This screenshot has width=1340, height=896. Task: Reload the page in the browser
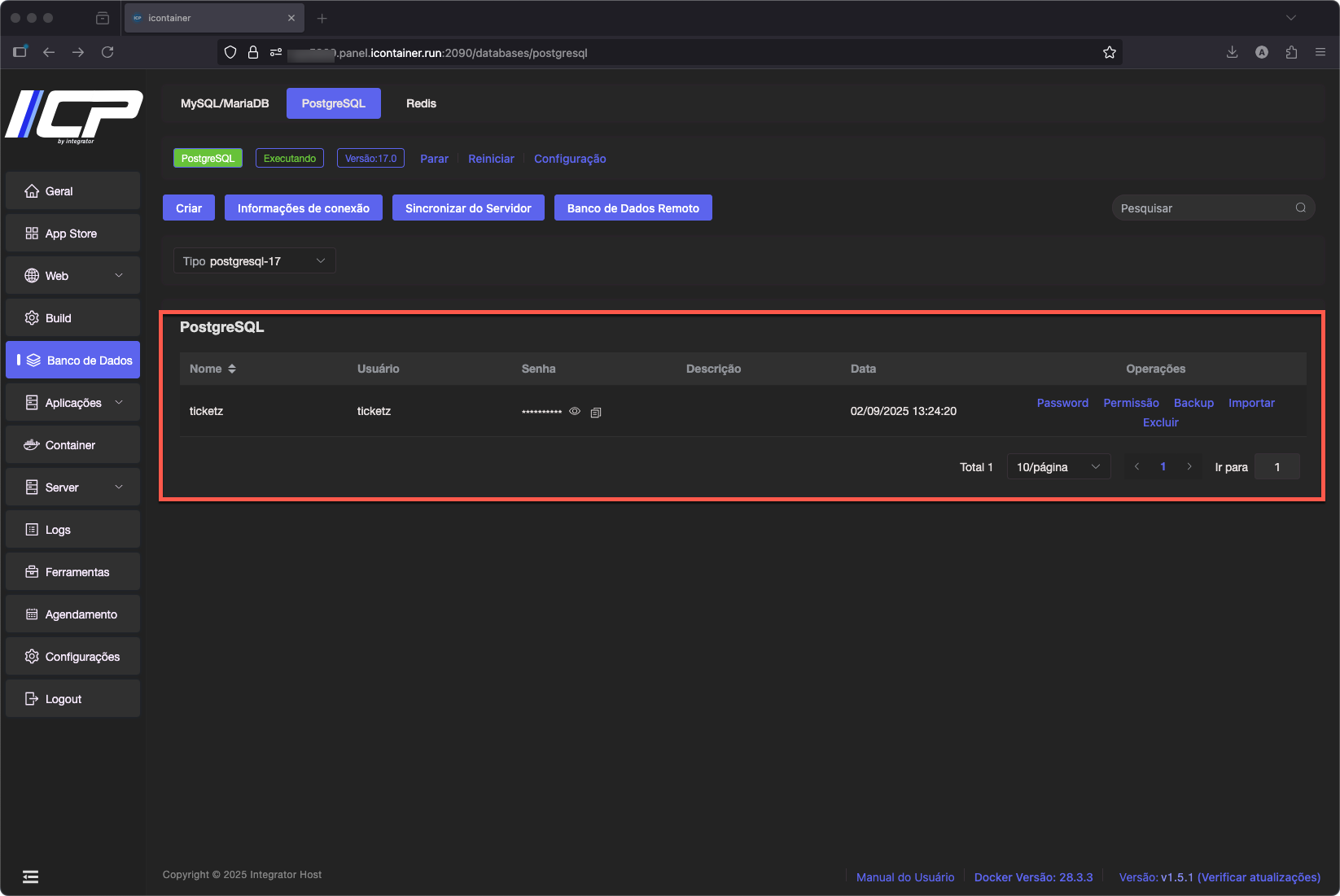(107, 53)
